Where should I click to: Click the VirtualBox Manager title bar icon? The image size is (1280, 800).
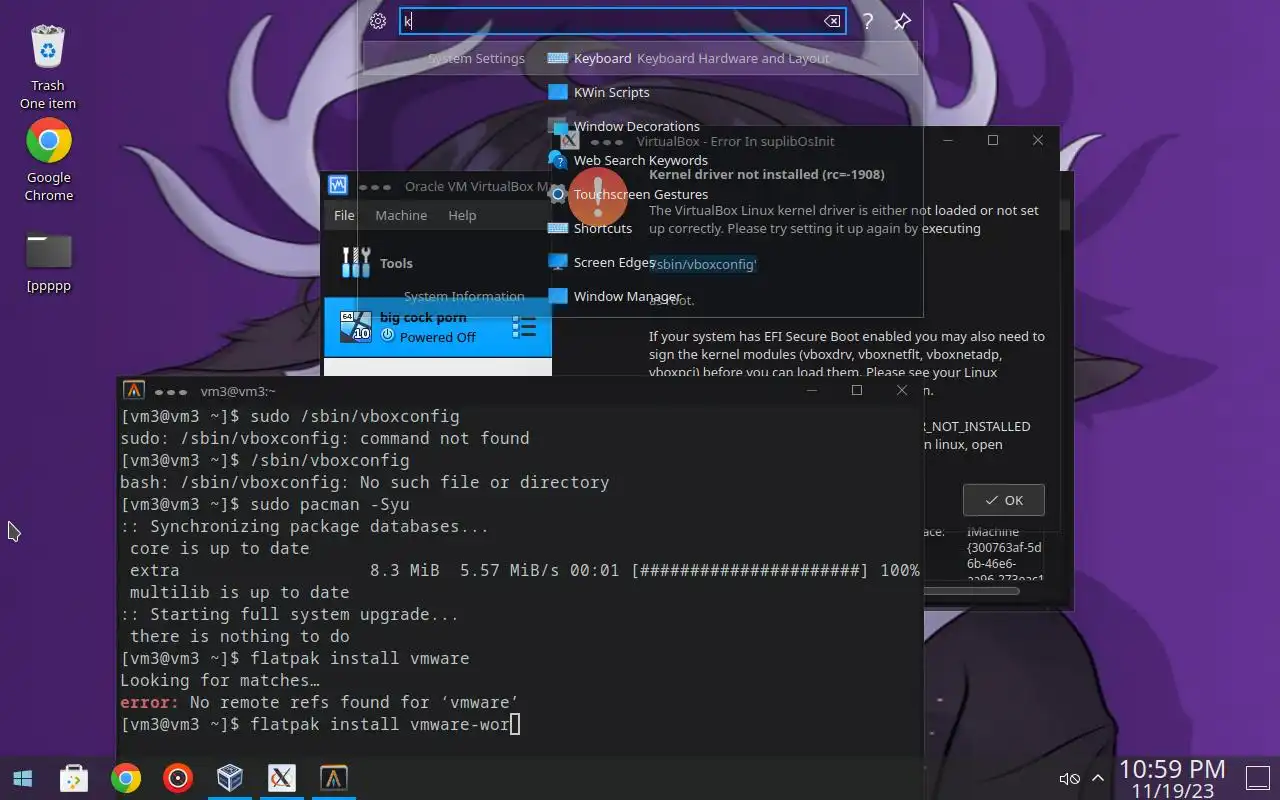[x=338, y=186]
